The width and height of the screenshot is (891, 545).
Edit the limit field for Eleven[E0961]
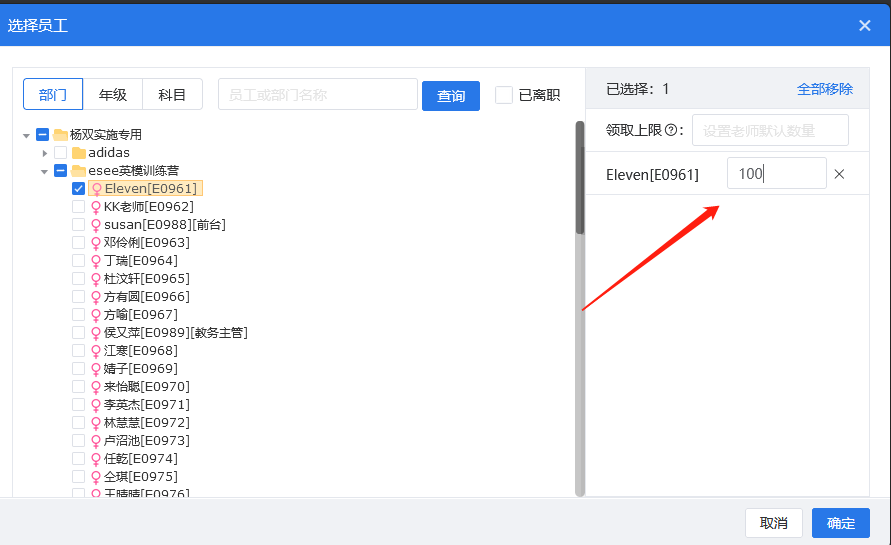coord(776,173)
